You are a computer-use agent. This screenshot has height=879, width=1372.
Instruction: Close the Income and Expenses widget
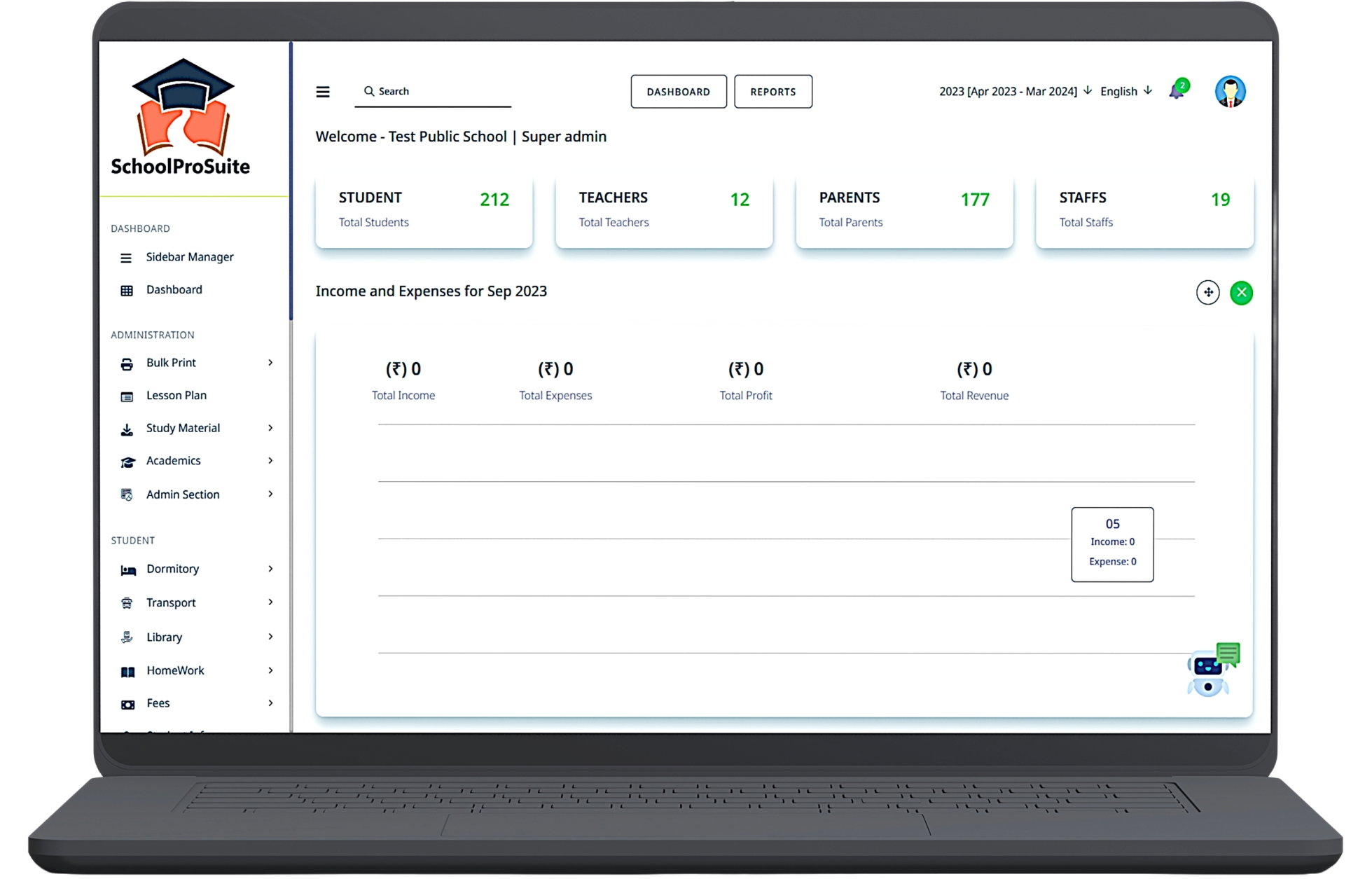tap(1241, 293)
